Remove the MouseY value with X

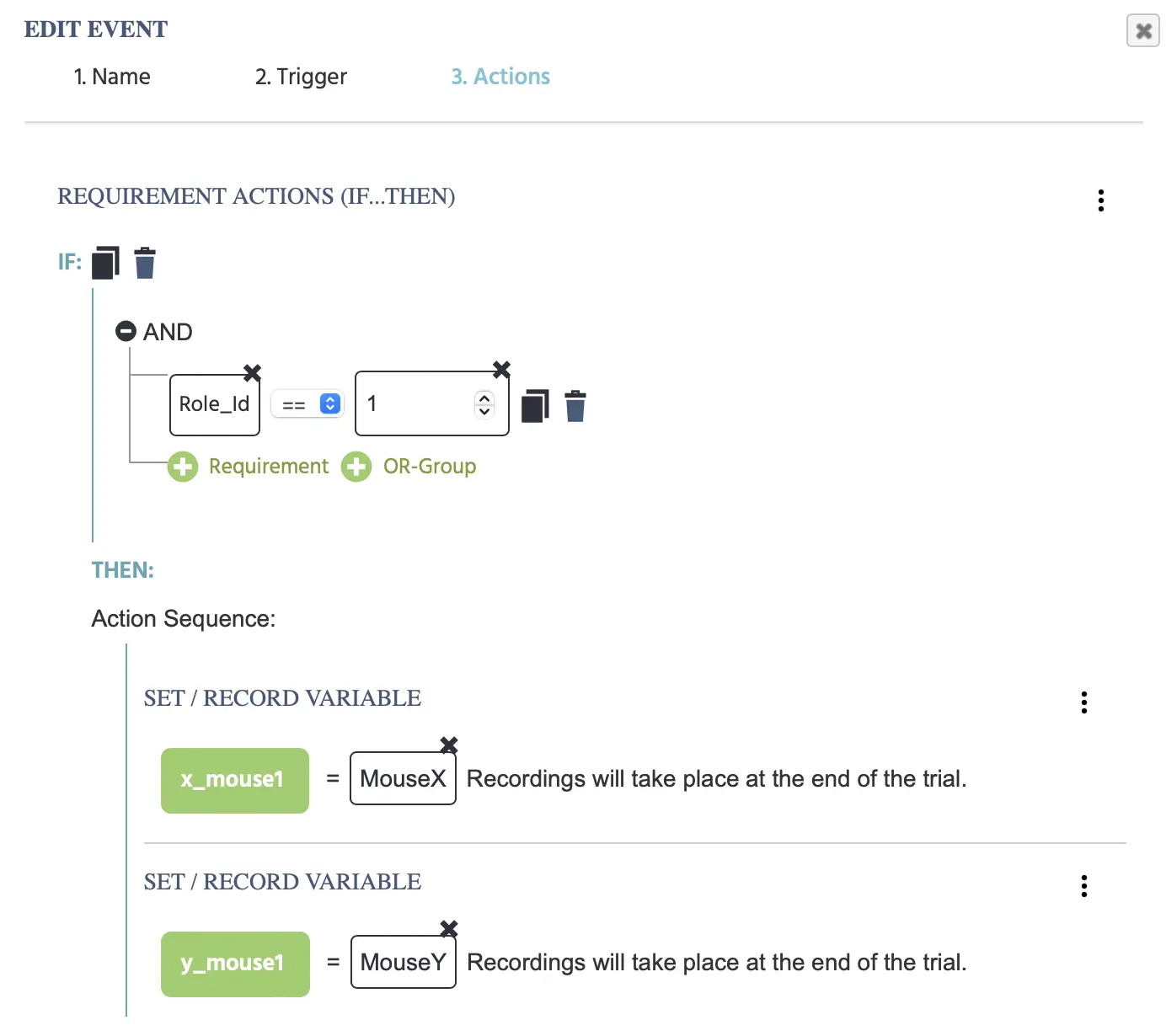point(449,928)
